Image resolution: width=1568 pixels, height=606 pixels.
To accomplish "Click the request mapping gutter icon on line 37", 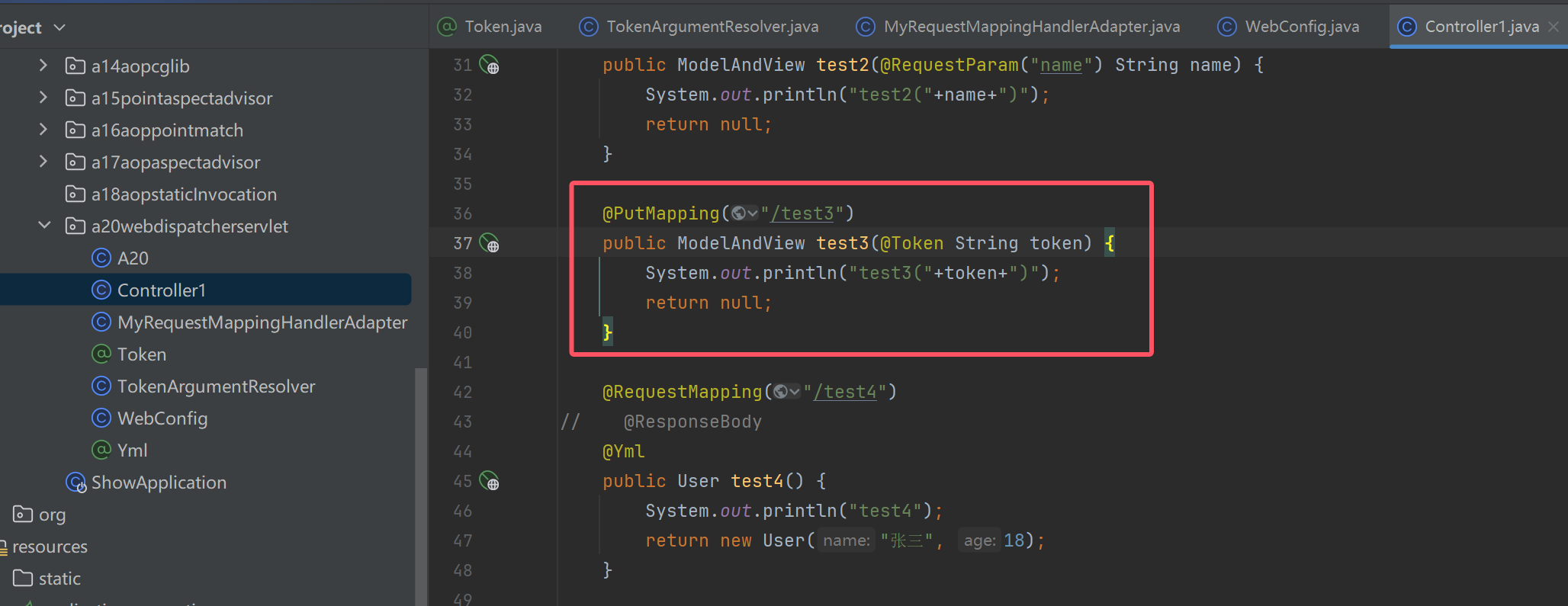I will [489, 244].
